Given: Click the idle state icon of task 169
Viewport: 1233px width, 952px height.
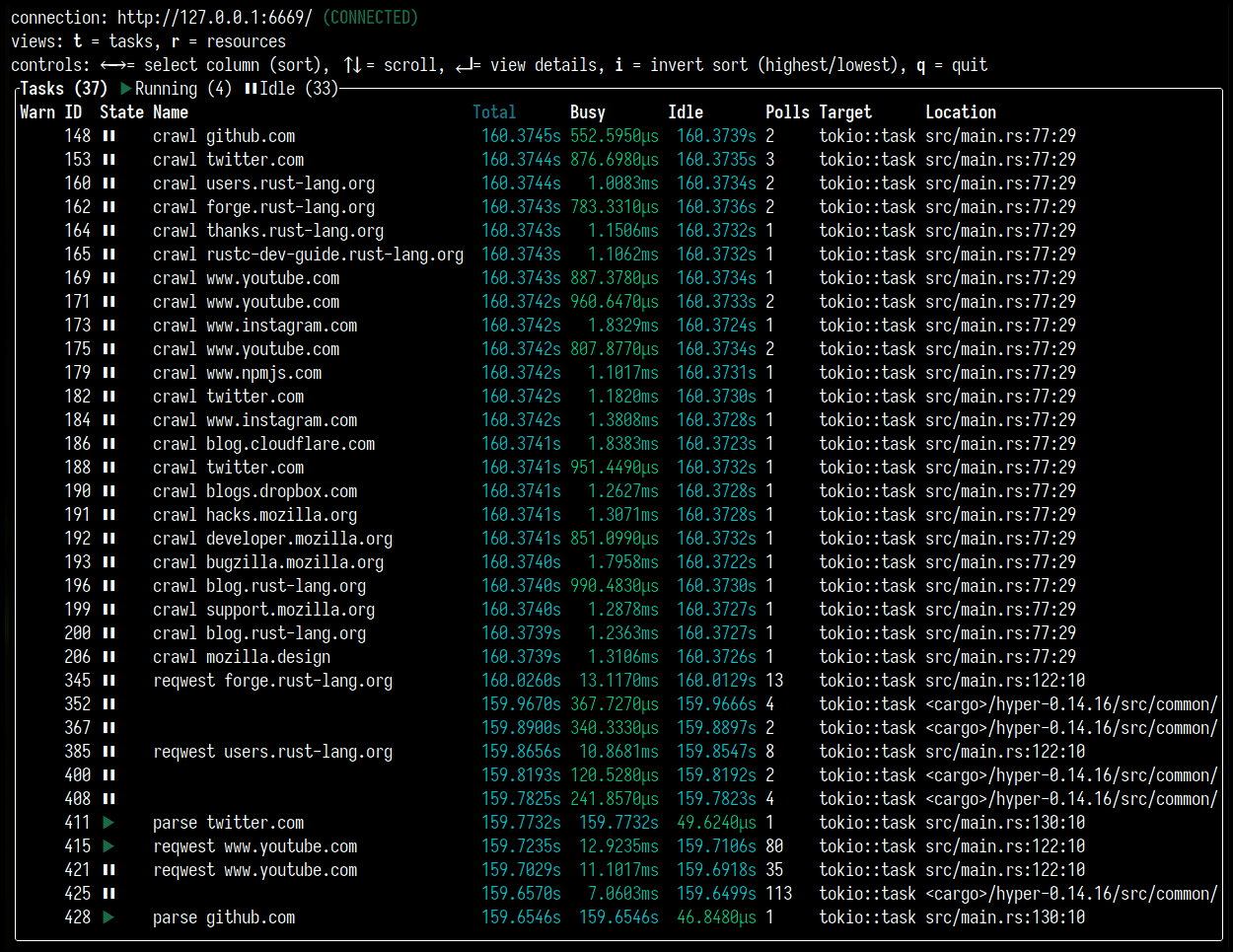Looking at the screenshot, I should click(x=109, y=278).
